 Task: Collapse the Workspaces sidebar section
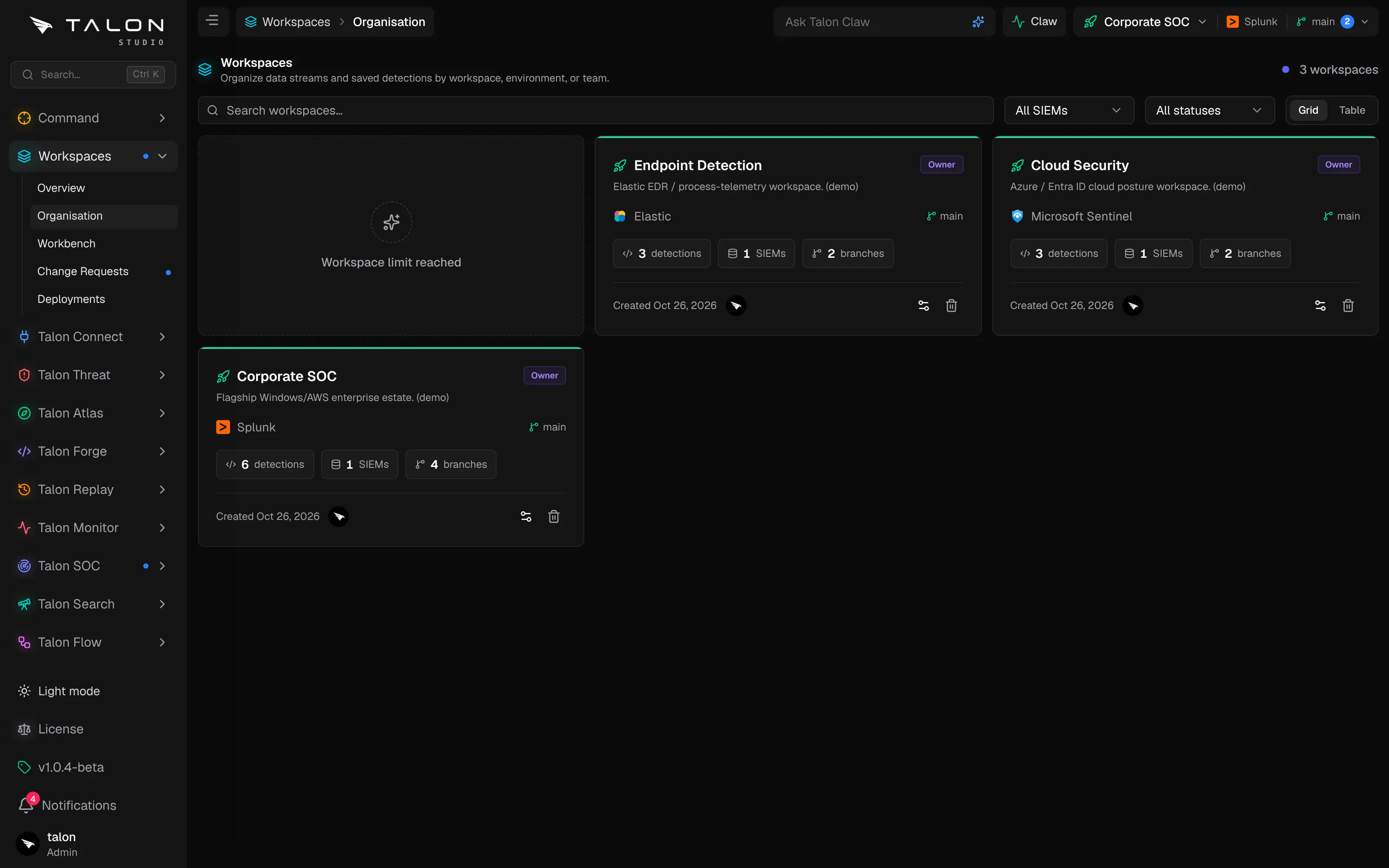[162, 156]
